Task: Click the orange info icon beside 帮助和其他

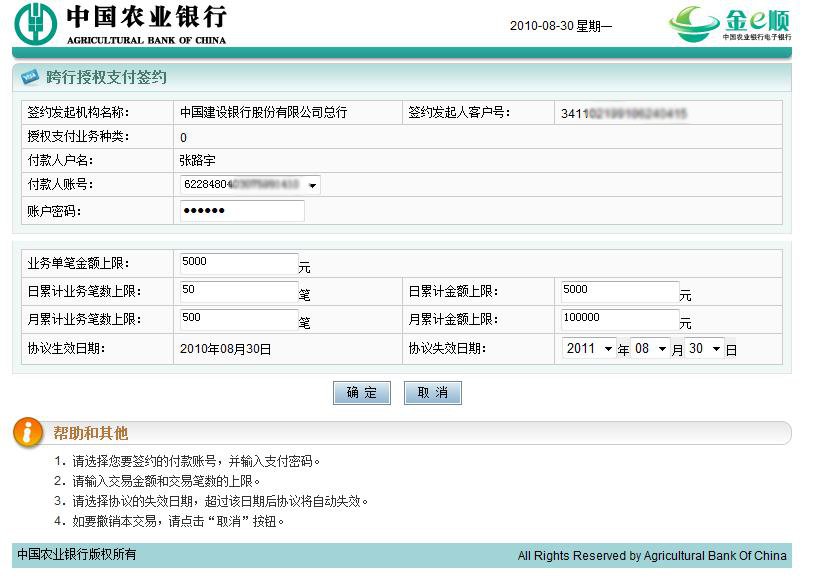Action: coord(27,432)
